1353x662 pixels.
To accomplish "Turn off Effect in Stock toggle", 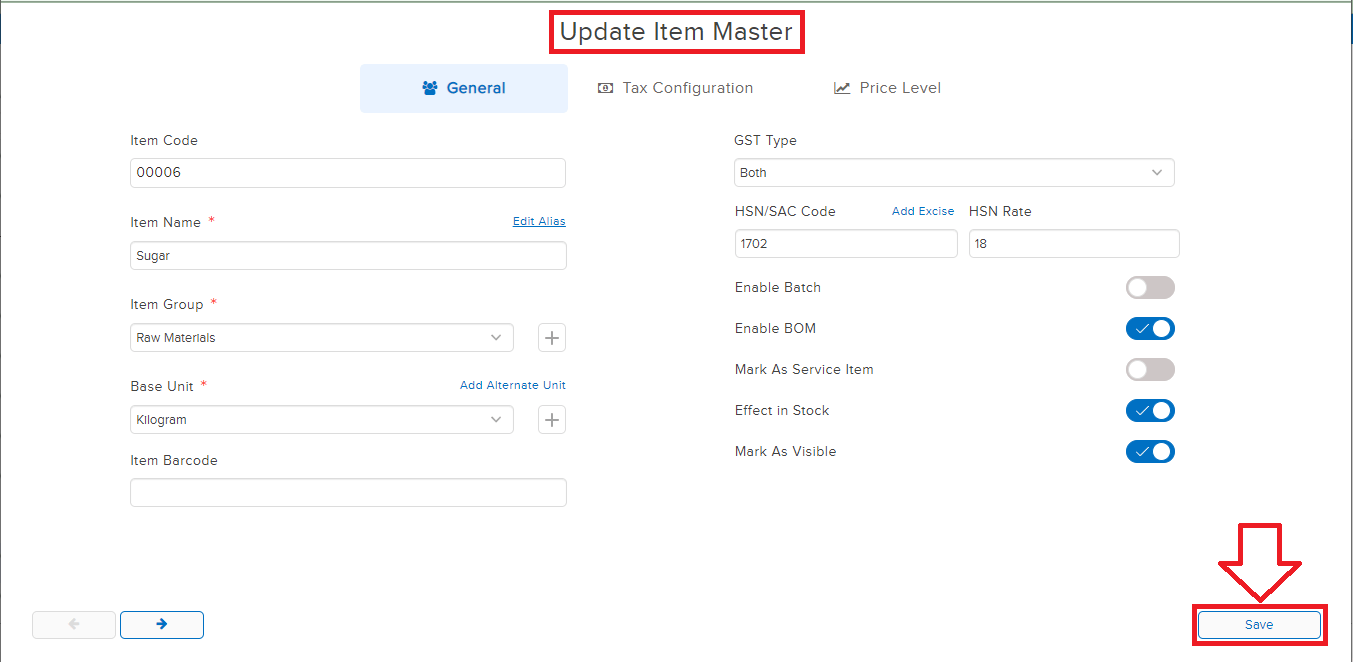I will pyautogui.click(x=1149, y=411).
